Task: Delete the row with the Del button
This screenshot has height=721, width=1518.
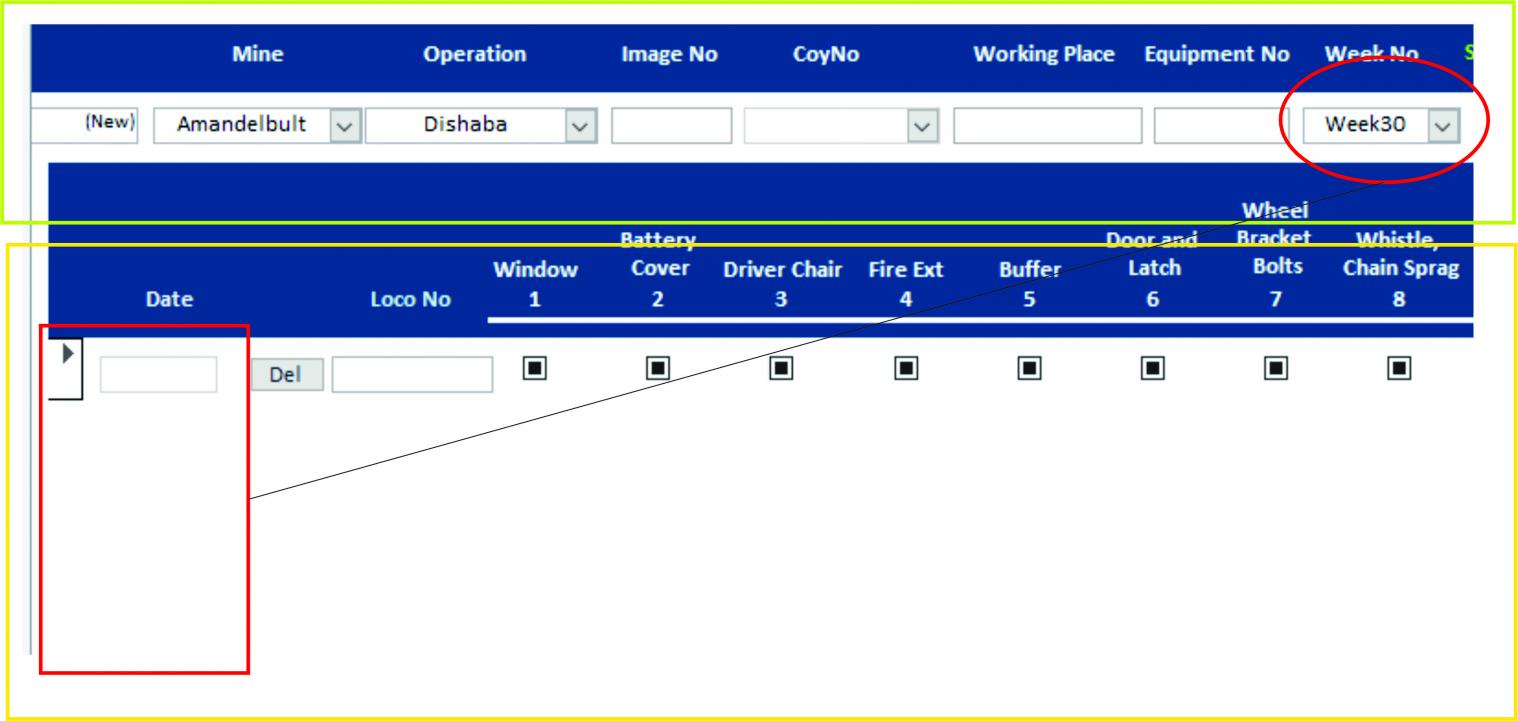Action: click(x=286, y=376)
